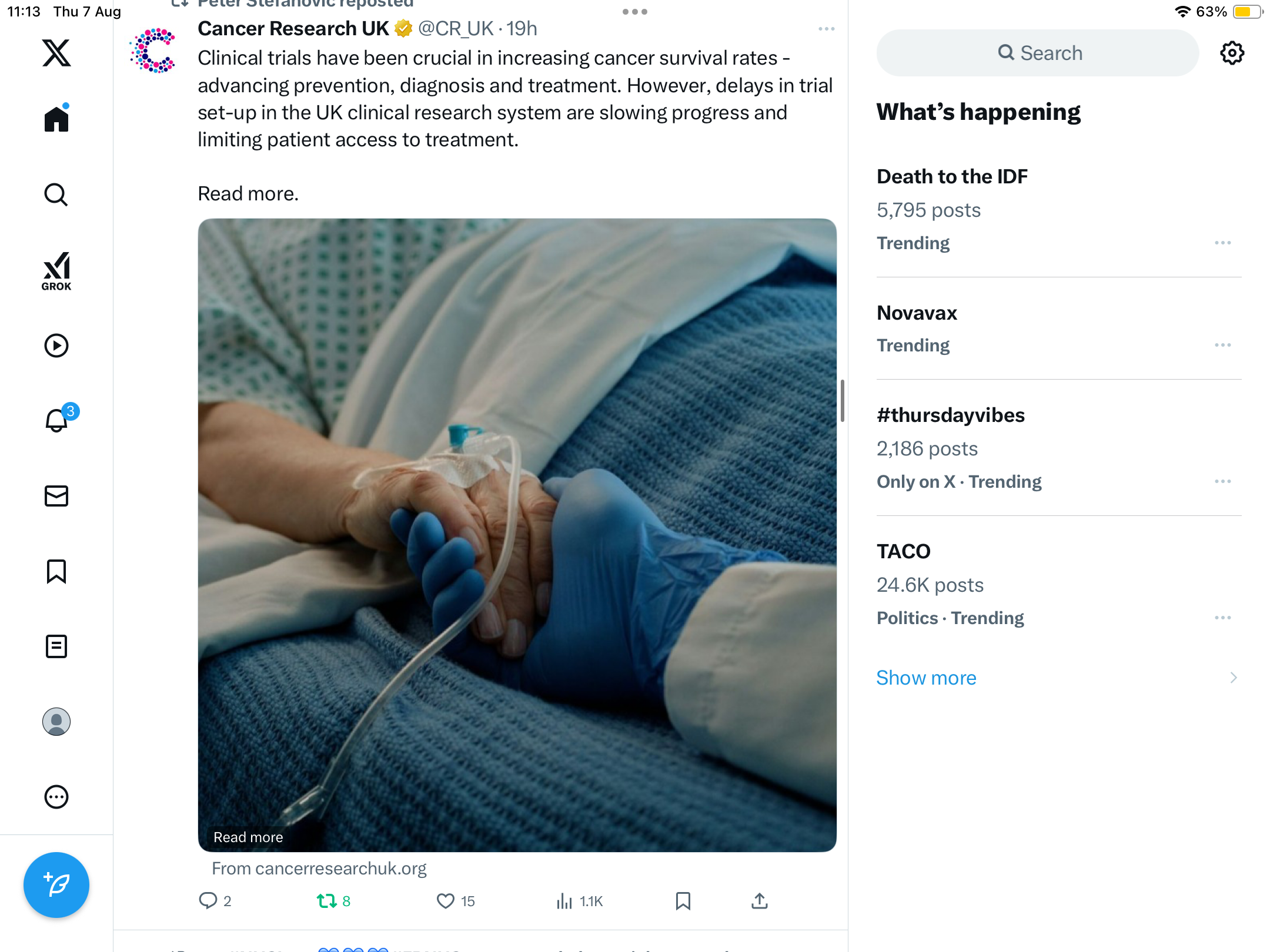Screen dimensions: 1270x952
Task: Open the hospital hands article image
Action: [x=517, y=535]
